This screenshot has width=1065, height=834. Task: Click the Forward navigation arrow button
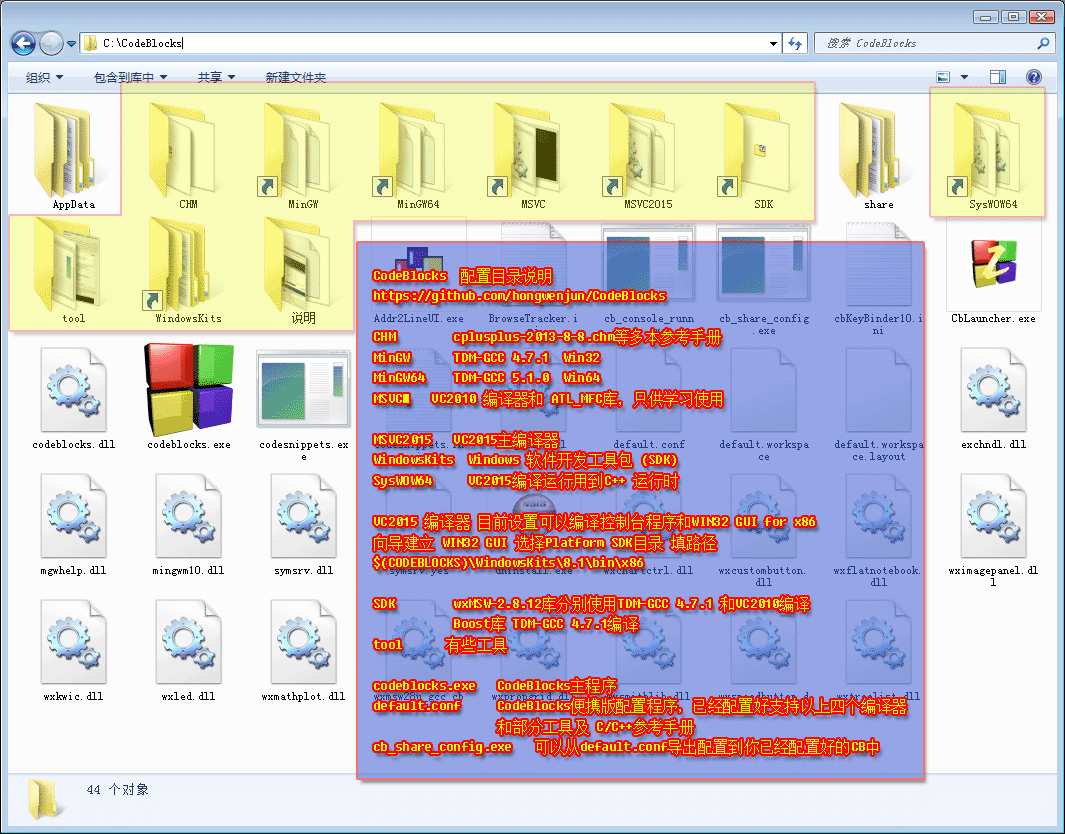coord(52,43)
